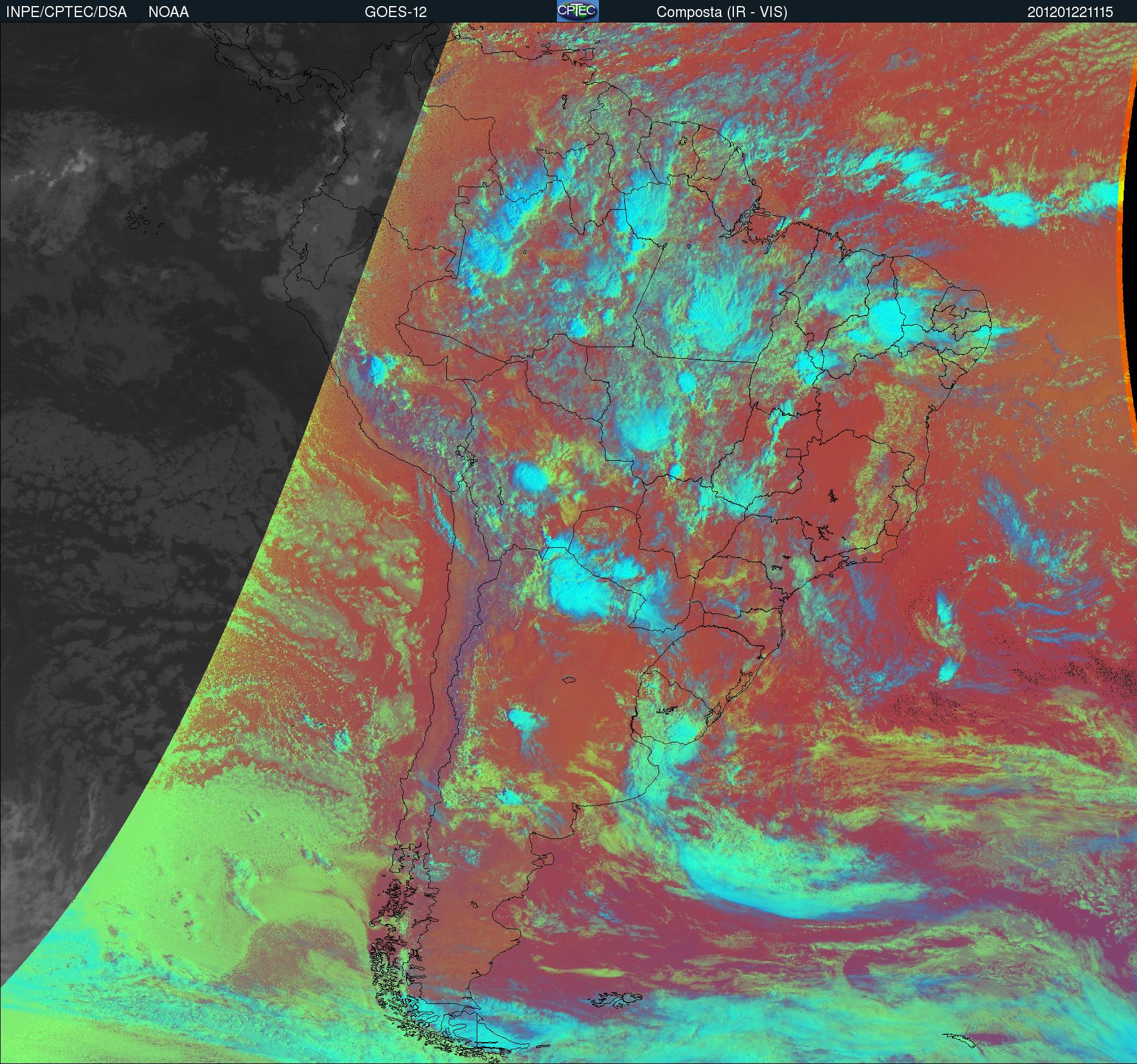Click the CPTEC logo in header
The image size is (1137, 1064).
(578, 11)
